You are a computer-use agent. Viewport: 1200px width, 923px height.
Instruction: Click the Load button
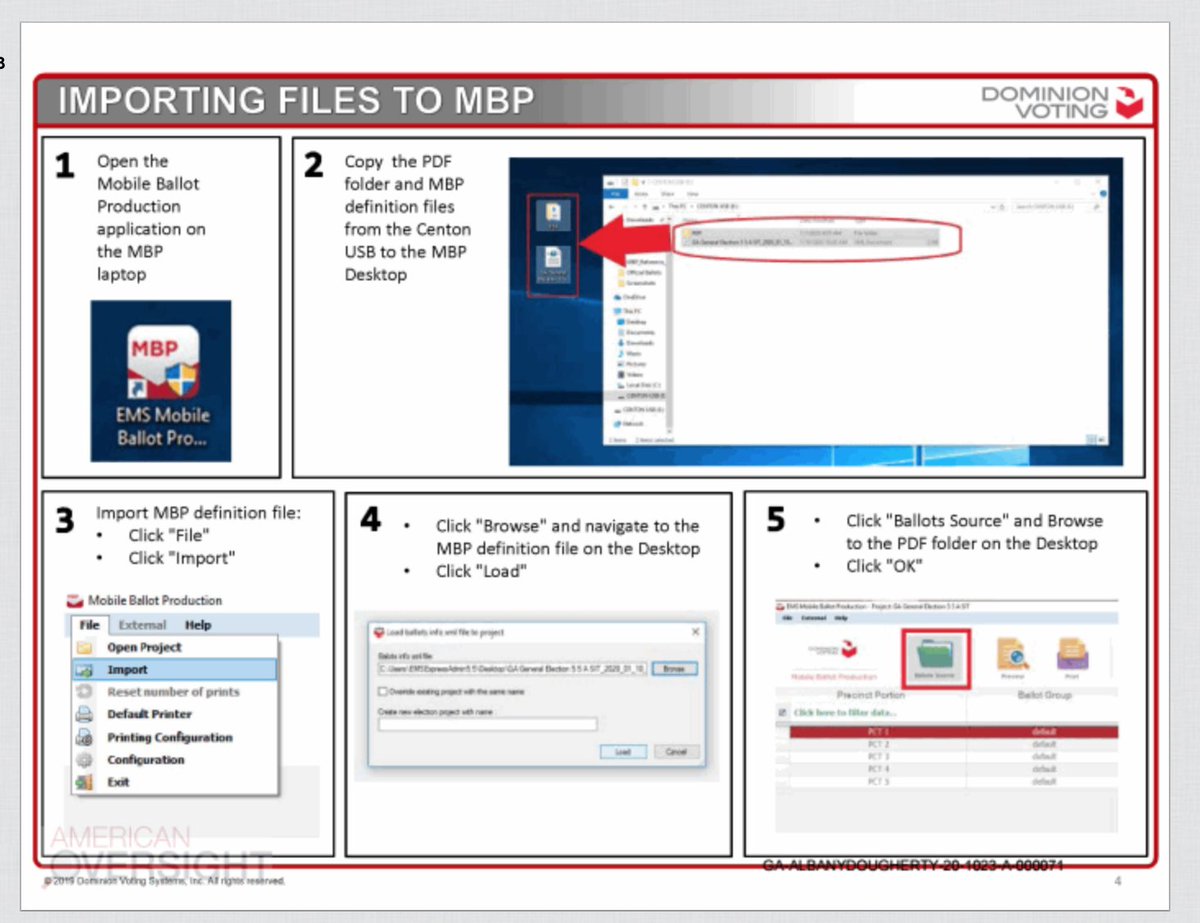[623, 751]
